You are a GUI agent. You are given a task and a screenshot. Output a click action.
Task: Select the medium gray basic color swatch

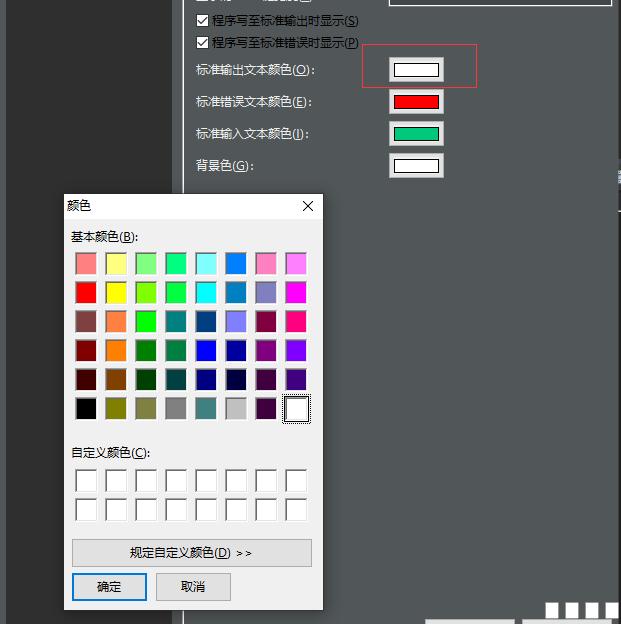[176, 409]
